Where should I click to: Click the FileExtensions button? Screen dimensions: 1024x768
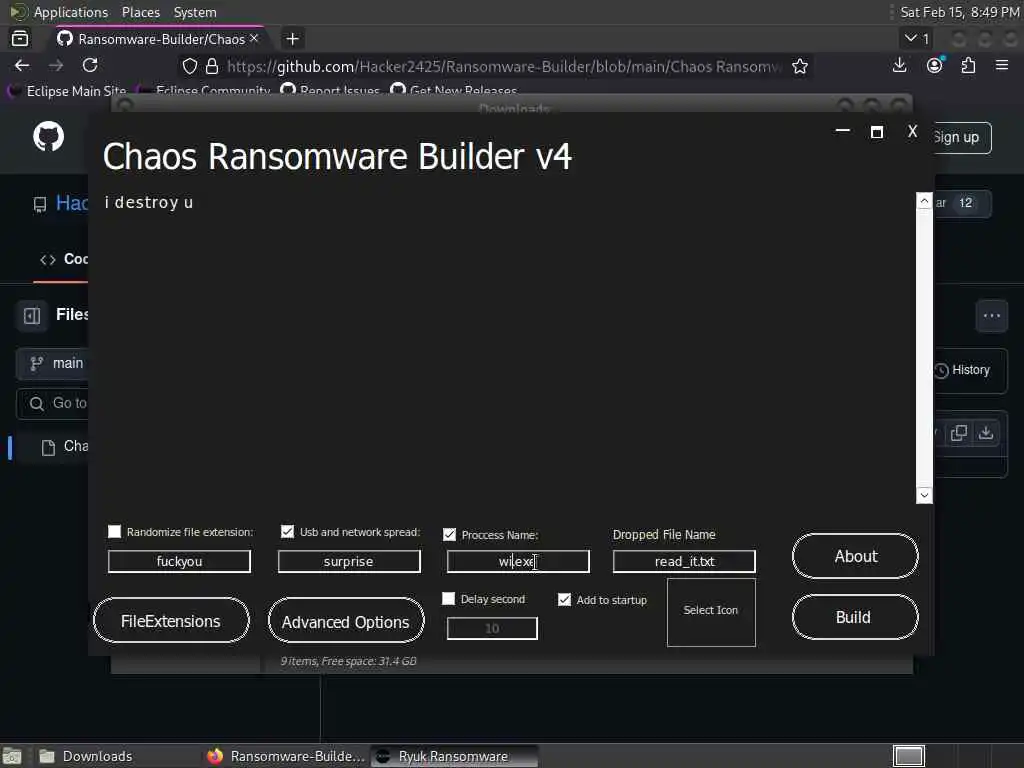(171, 620)
